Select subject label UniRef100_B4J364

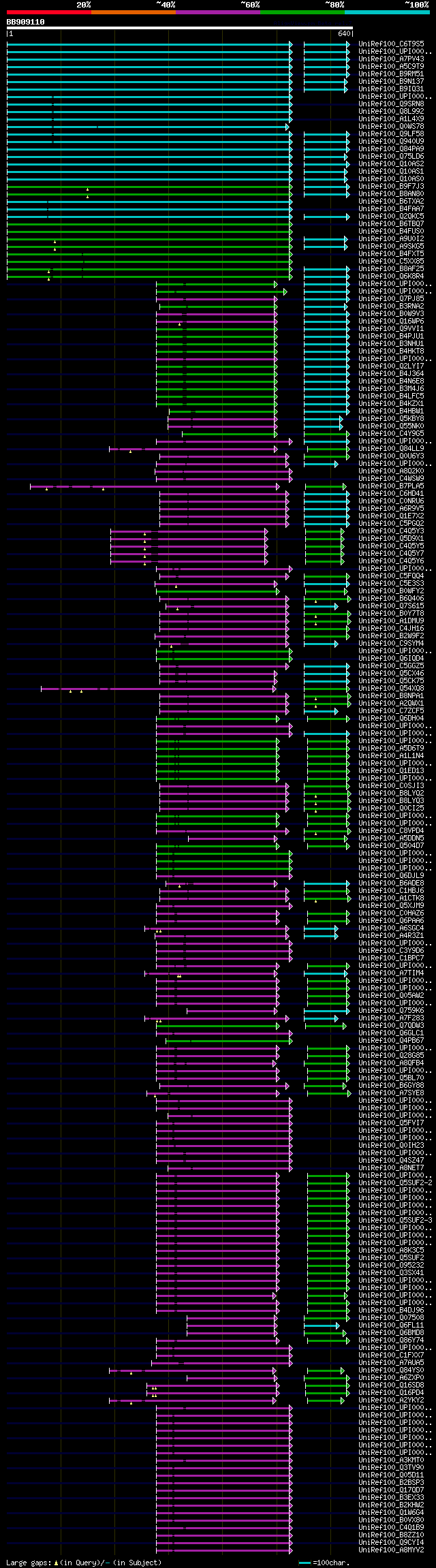tap(391, 373)
